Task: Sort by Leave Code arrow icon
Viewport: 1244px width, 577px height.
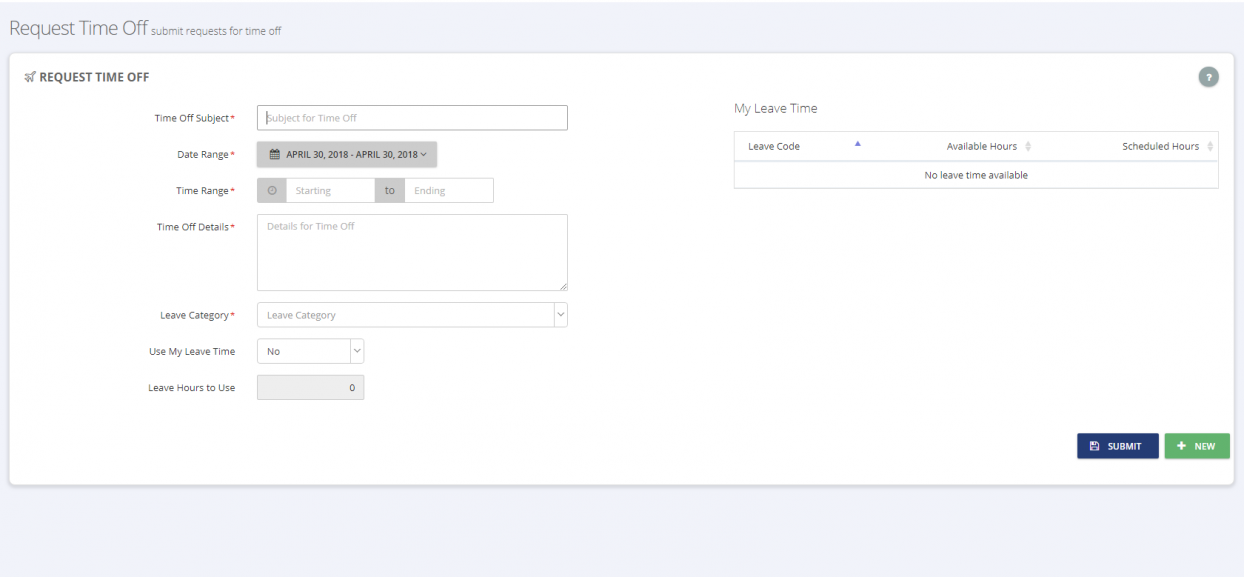Action: click(x=857, y=145)
